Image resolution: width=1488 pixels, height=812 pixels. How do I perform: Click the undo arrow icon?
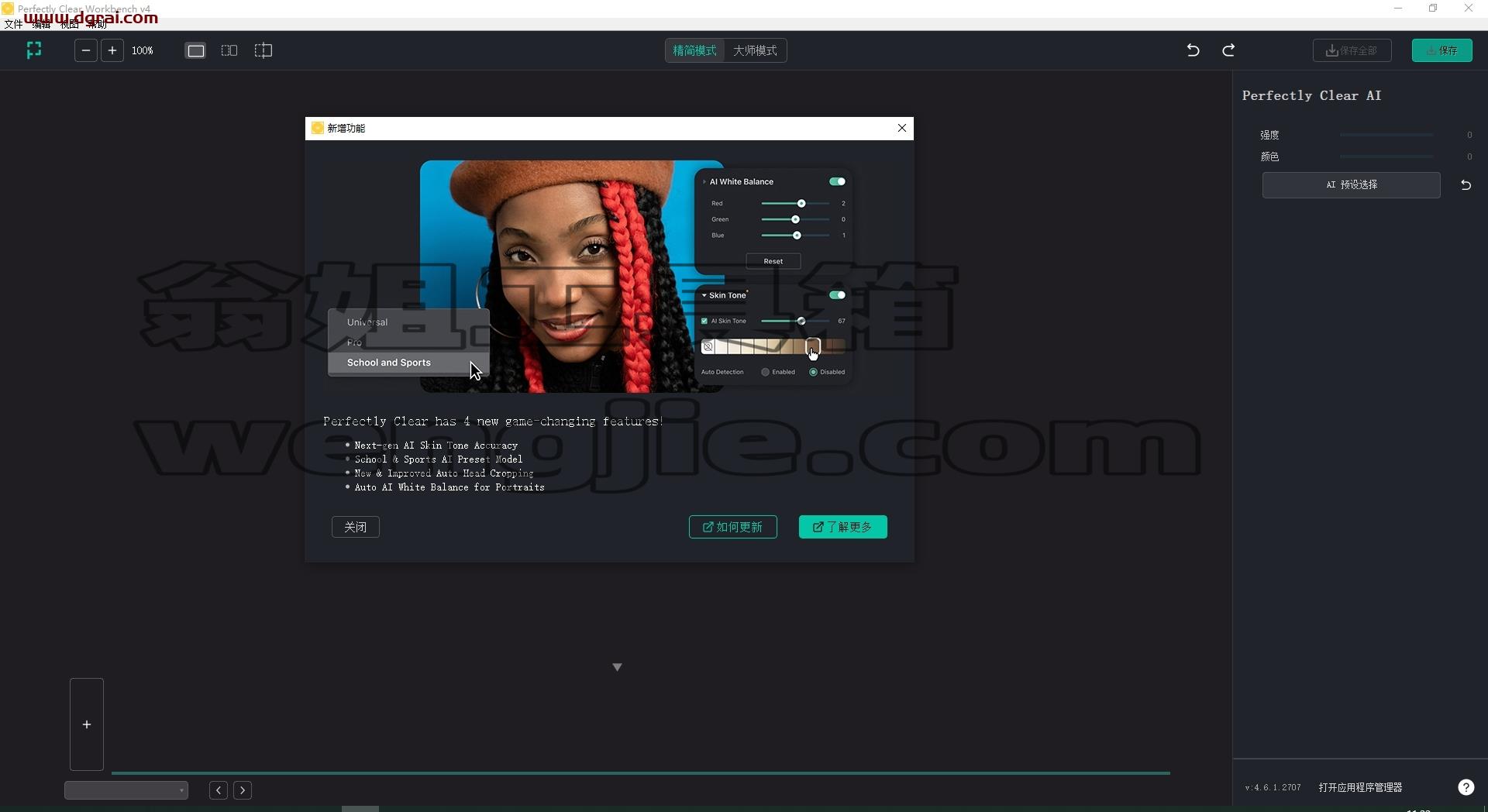(1193, 50)
